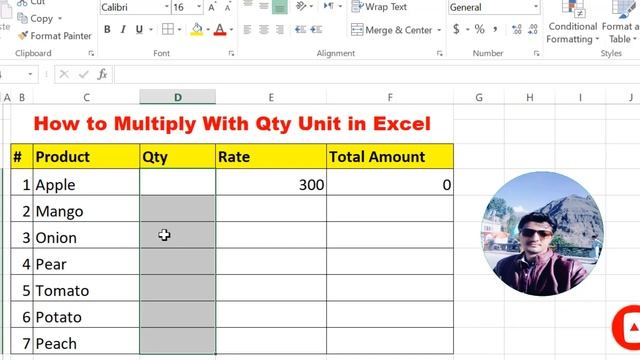Open Conditional Formatting menu
The height and width of the screenshot is (360, 640).
click(x=572, y=23)
